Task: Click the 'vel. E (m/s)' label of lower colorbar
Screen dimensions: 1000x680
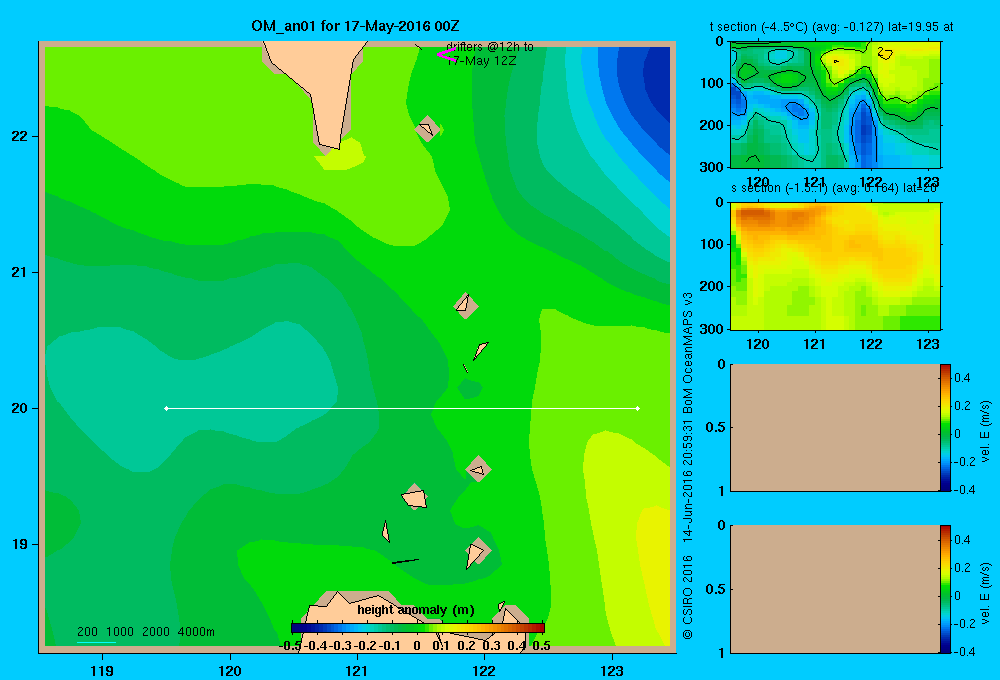Action: pos(986,593)
